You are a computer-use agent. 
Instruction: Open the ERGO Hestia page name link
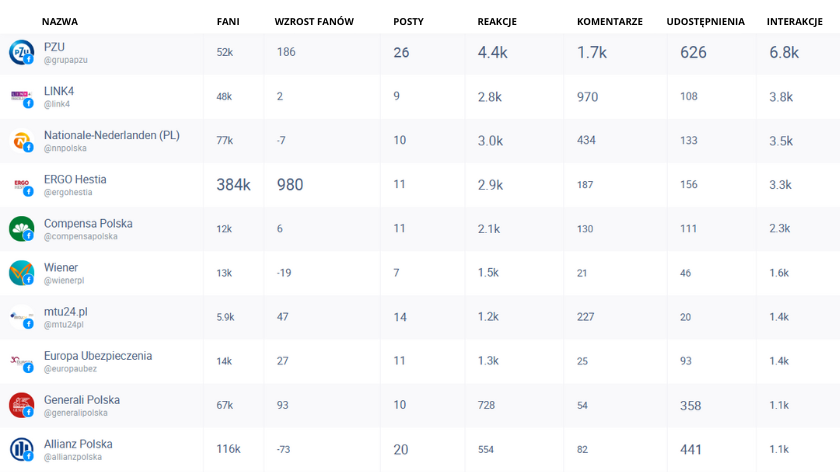(75, 179)
